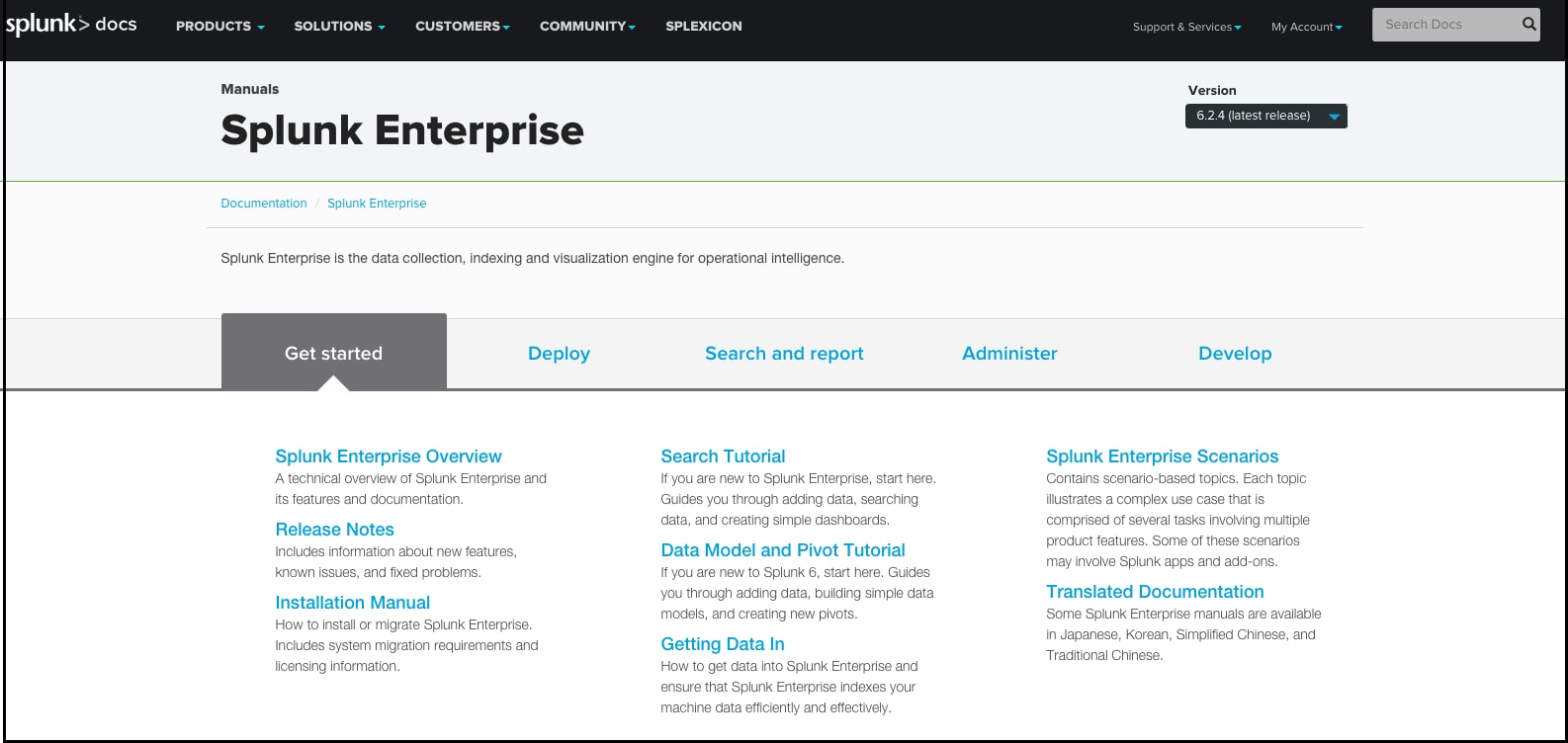Open the Splexicon page

click(703, 27)
